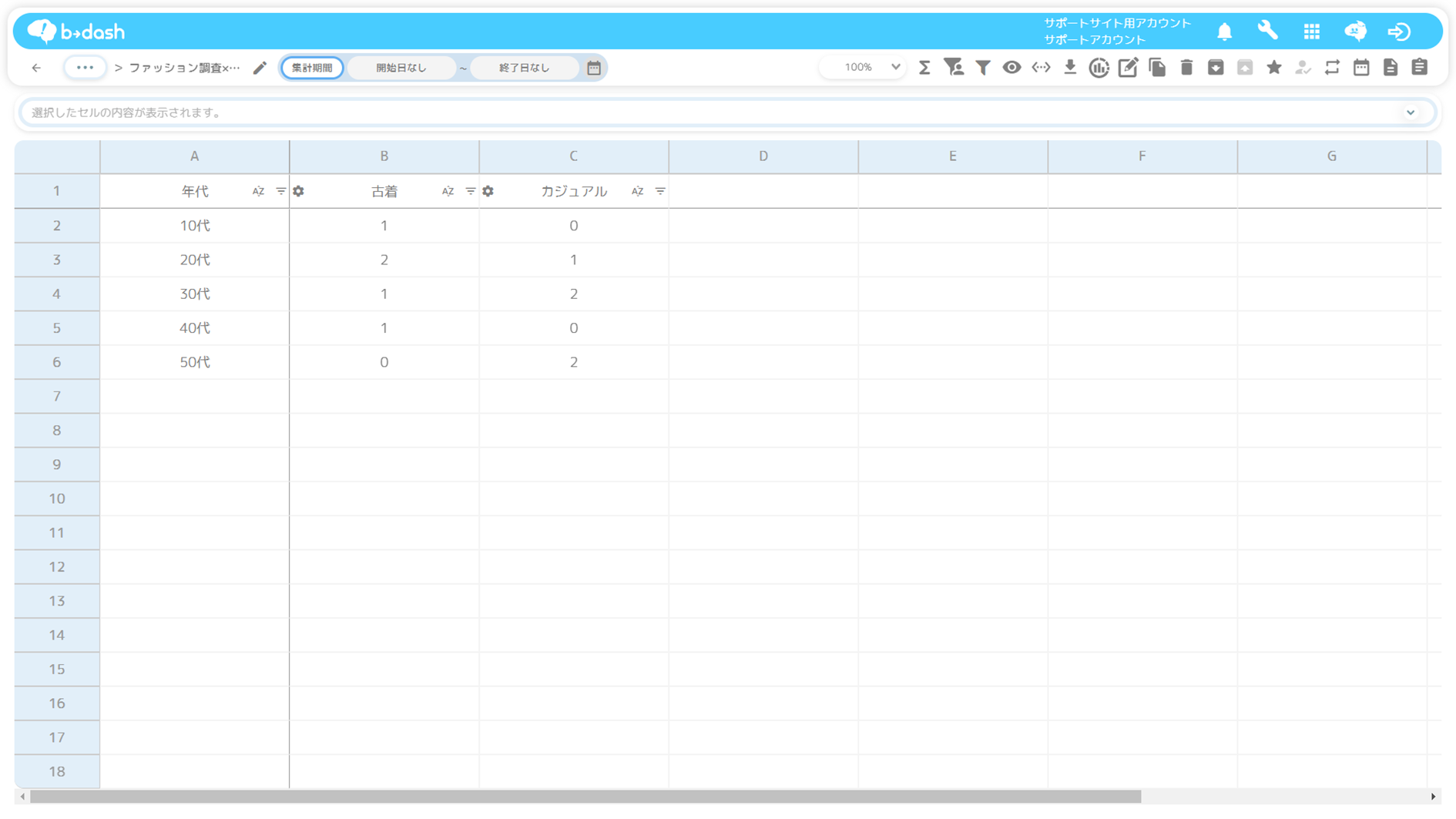Click the ファッション調査 breadcrumb title

[x=184, y=68]
